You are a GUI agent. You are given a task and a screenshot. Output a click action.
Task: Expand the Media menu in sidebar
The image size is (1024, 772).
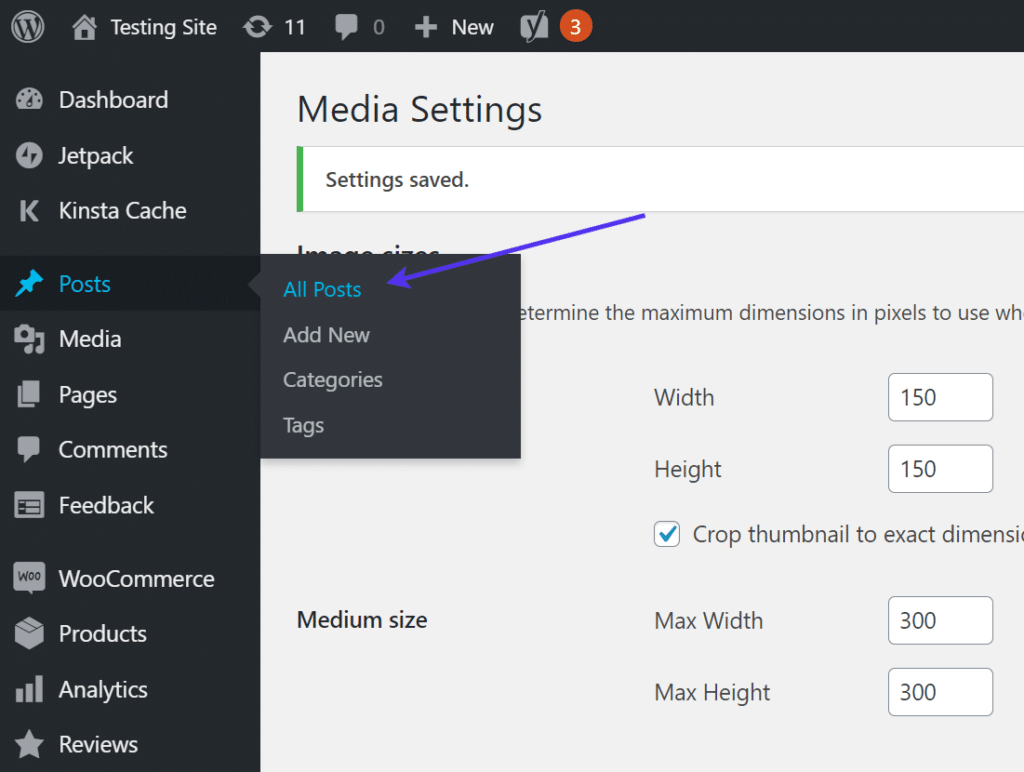point(89,339)
